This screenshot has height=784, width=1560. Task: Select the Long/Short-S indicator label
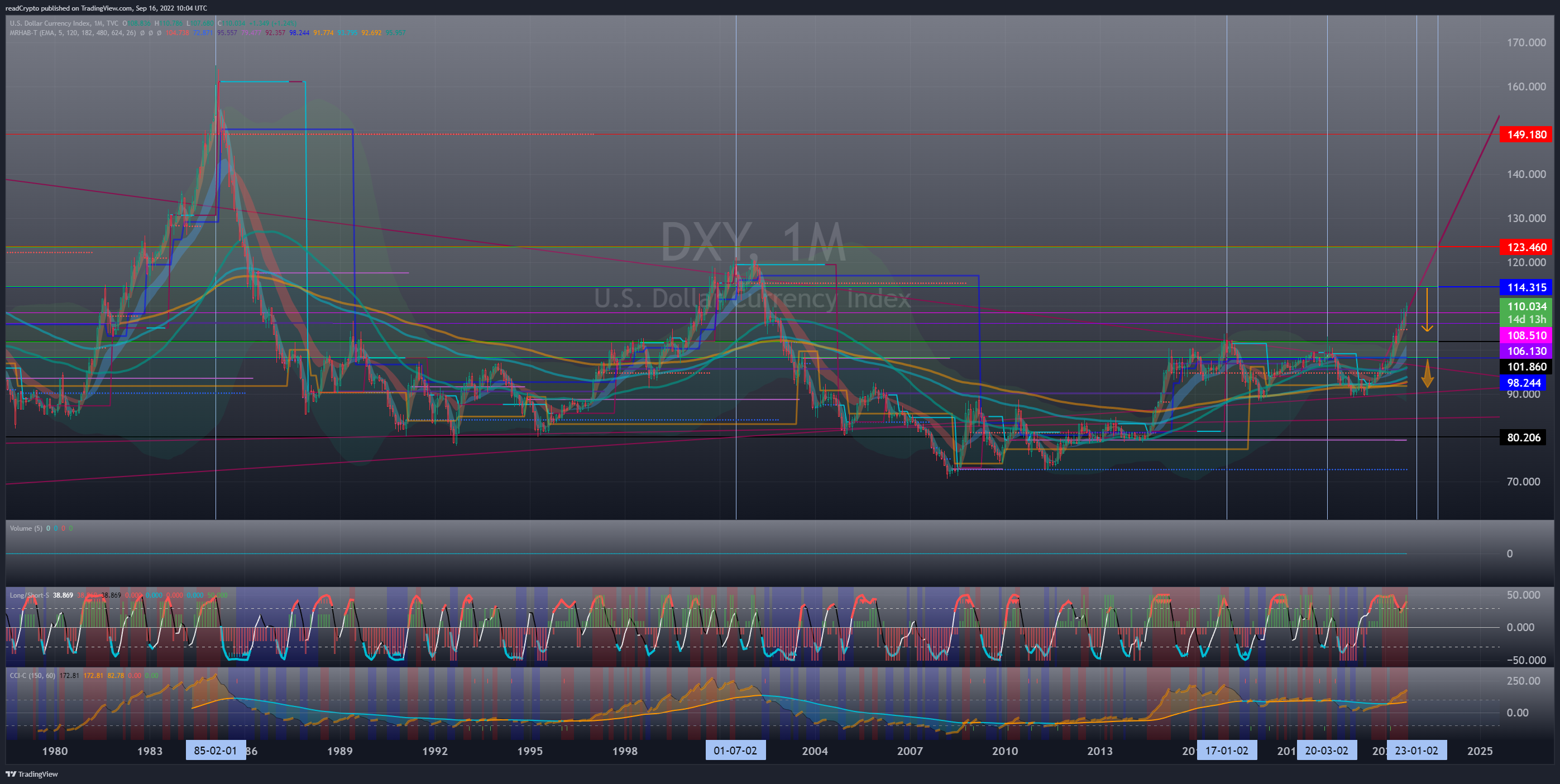tap(29, 595)
